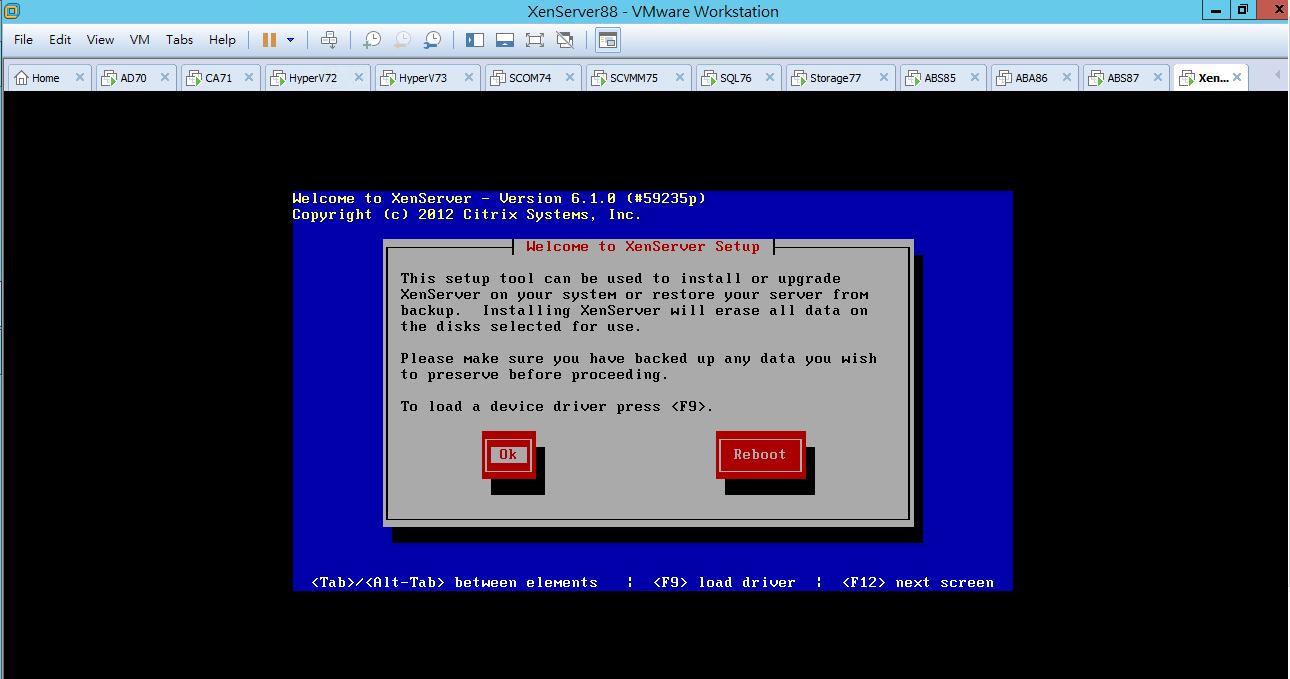Click the '<F9> load driver' hint text
This screenshot has height=679, width=1290.
[x=724, y=582]
